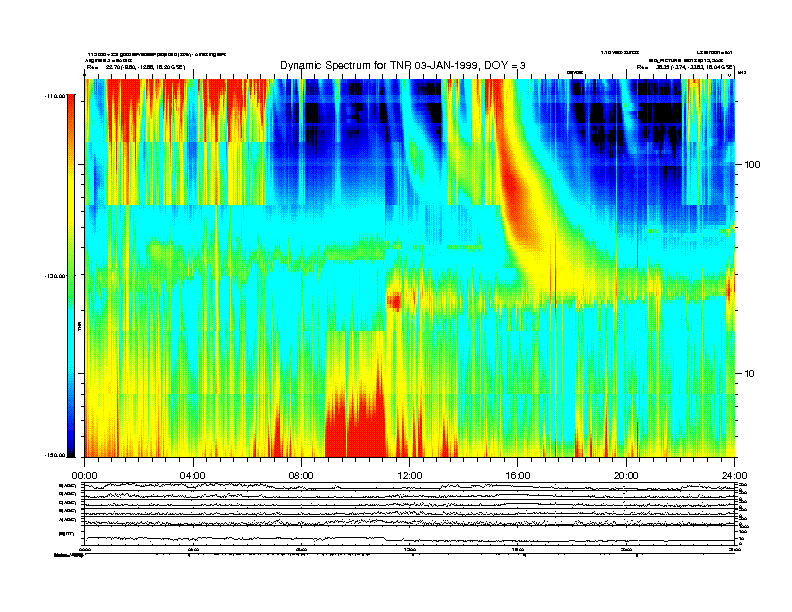The height and width of the screenshot is (612, 792).
Task: Click the top line plot trace below spectrogram
Action: point(409,487)
